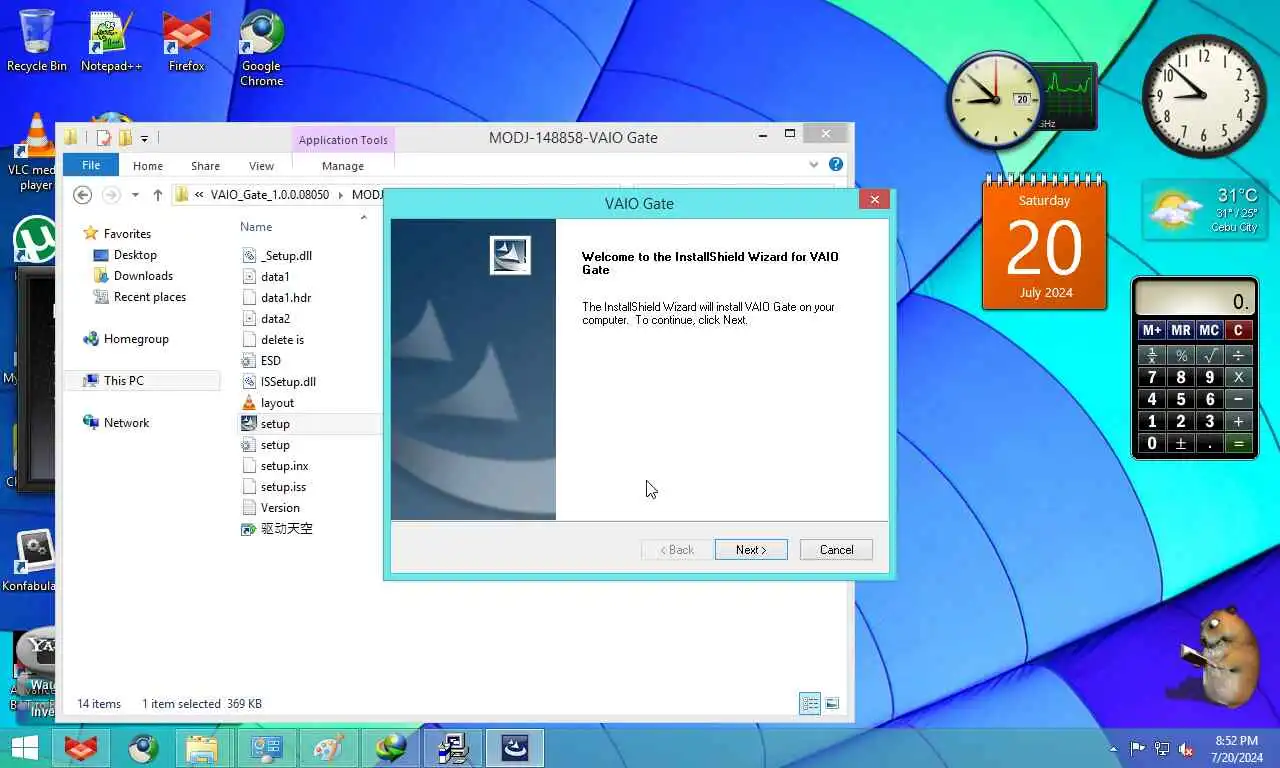Open Google Chrome desktop shortcut
Image resolution: width=1280 pixels, height=768 pixels.
point(261,48)
